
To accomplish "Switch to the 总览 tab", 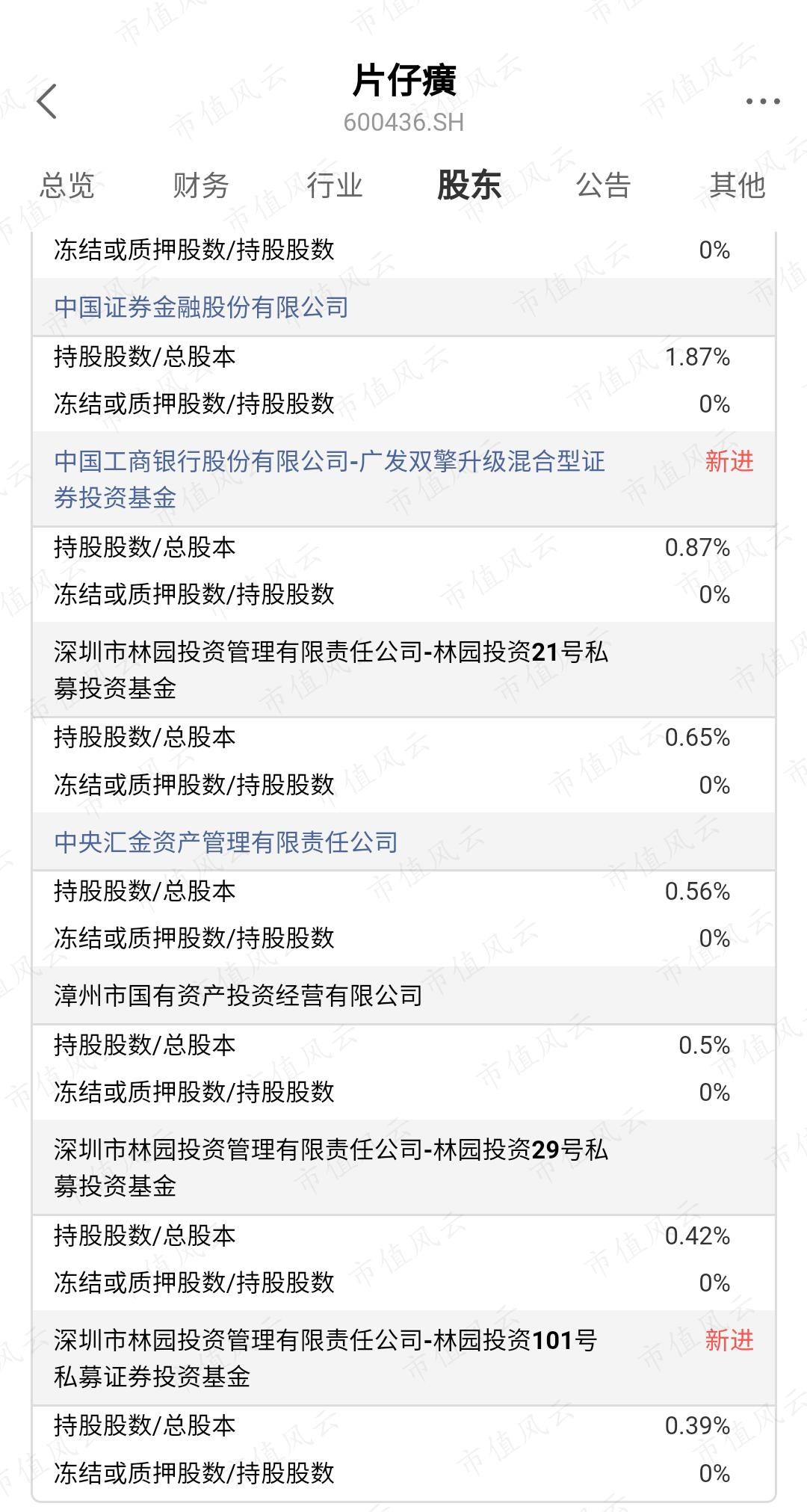I will tap(67, 185).
